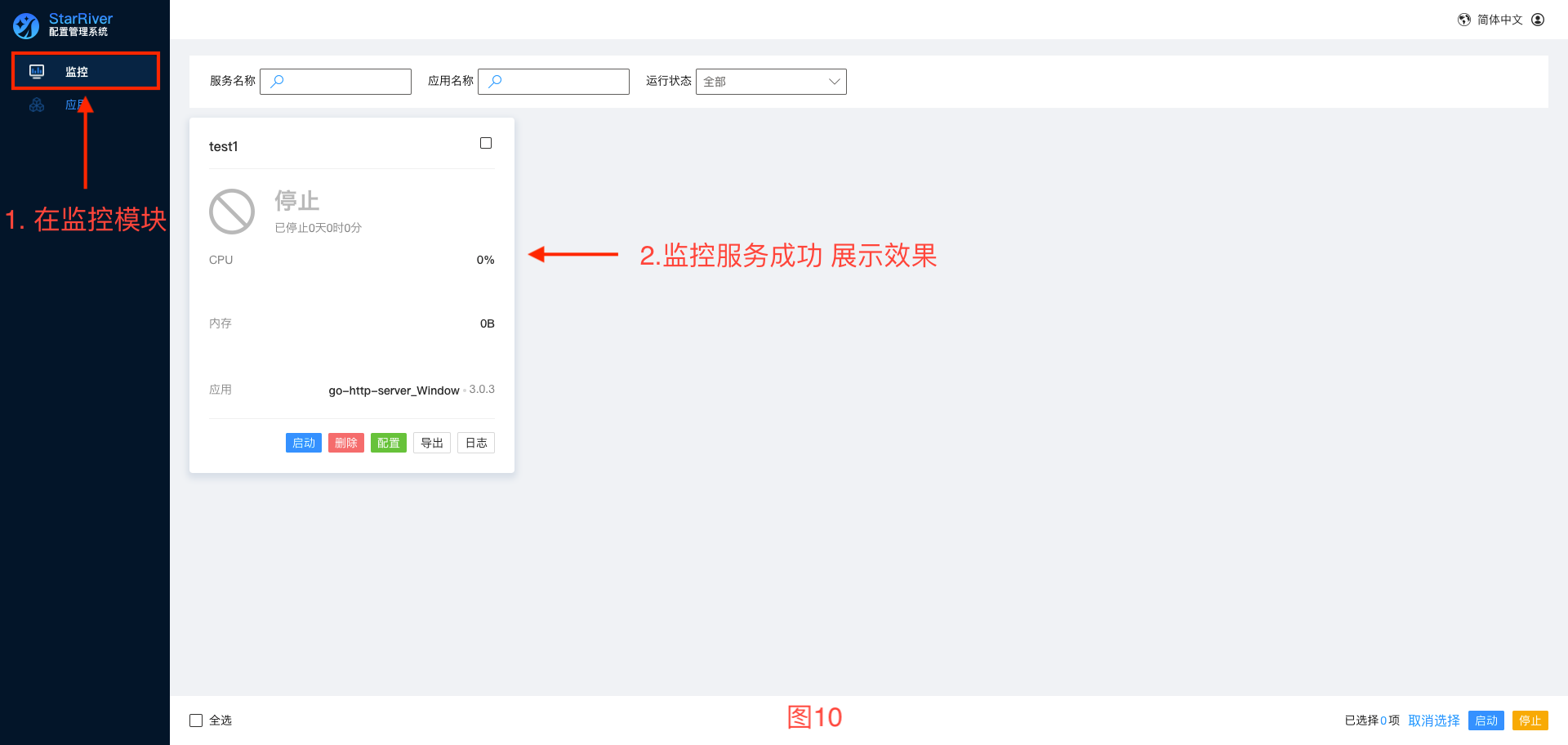Click the 停止 status text
Image resolution: width=1568 pixels, height=745 pixels.
coord(296,201)
